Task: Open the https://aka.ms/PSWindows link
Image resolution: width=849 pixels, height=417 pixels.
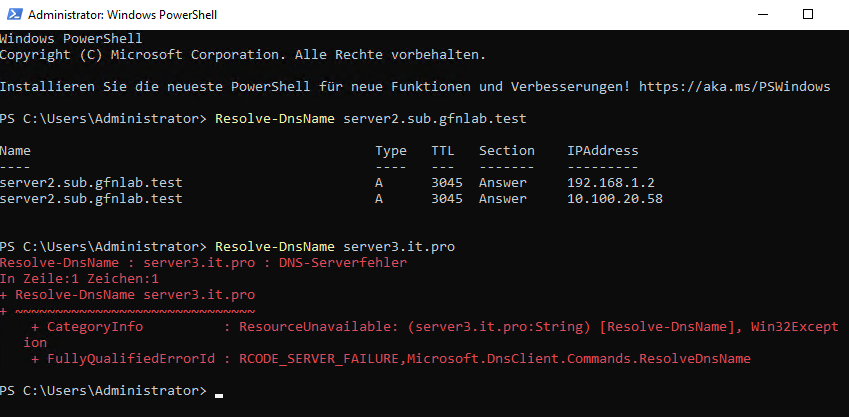Action: coord(733,87)
